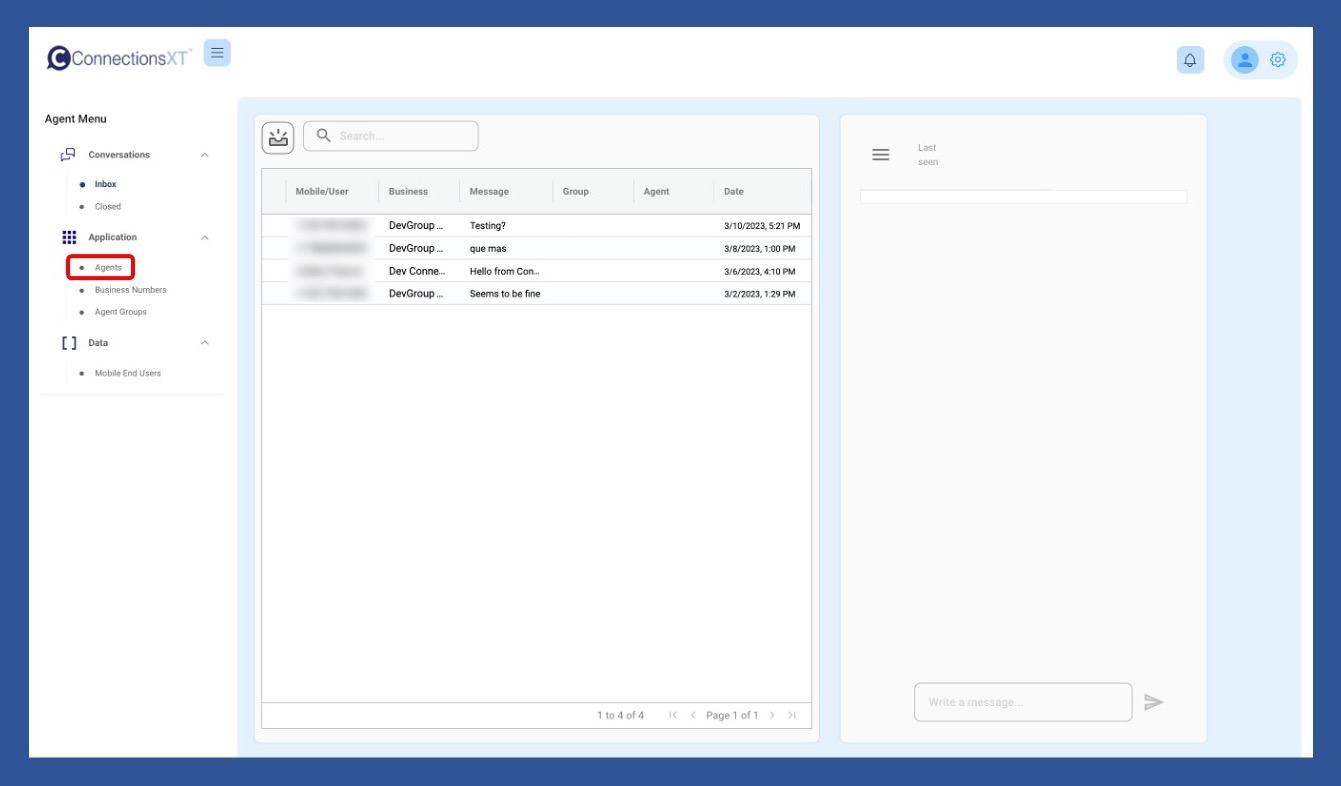Screen dimensions: 1341x786
Task: Open the notifications bell
Action: tap(1190, 60)
